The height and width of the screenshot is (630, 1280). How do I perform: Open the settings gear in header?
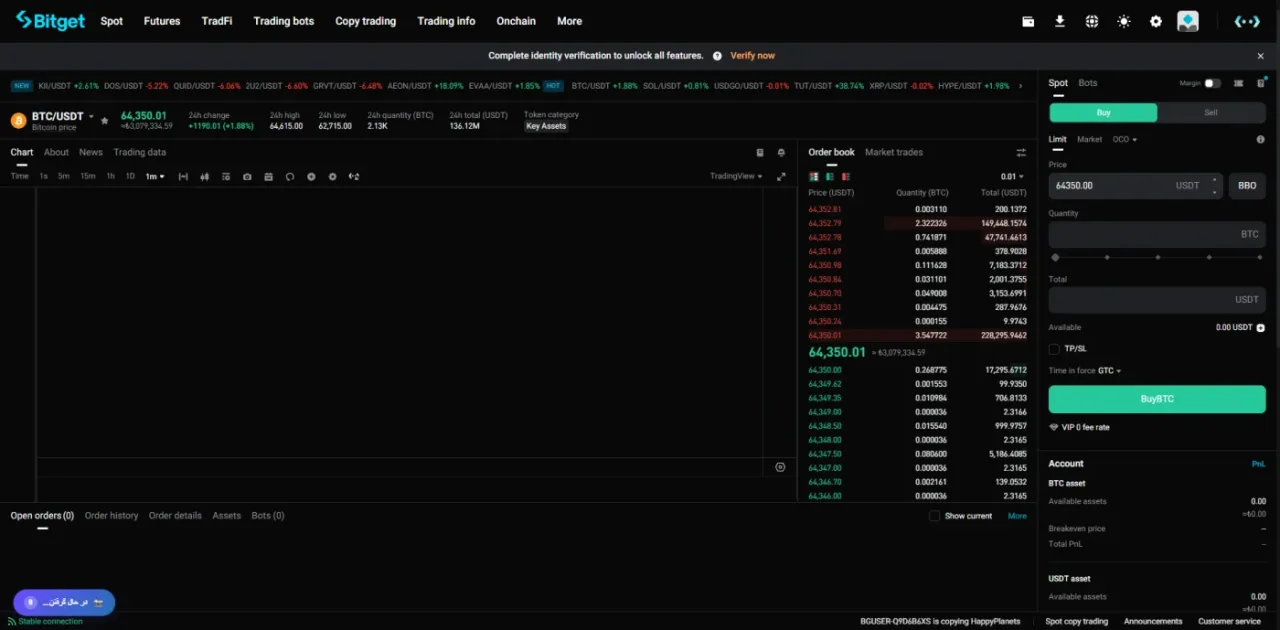pyautogui.click(x=1156, y=21)
